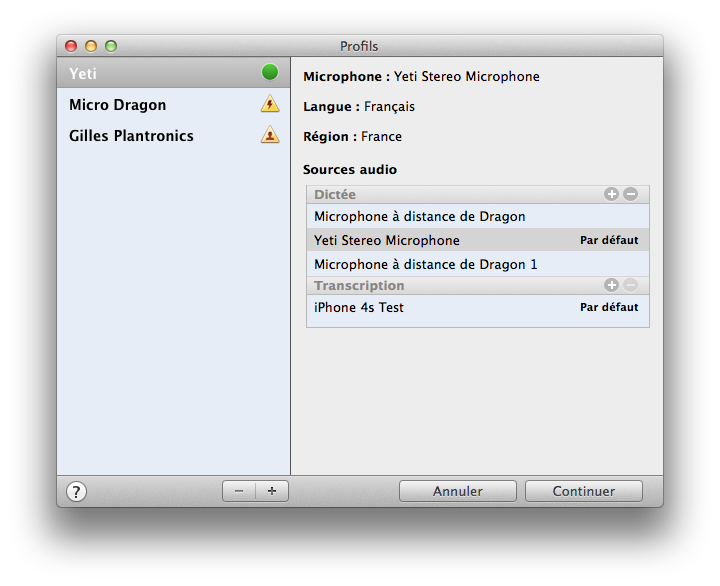Click the green zoom window button
Image resolution: width=720 pixels, height=586 pixels.
[111, 46]
